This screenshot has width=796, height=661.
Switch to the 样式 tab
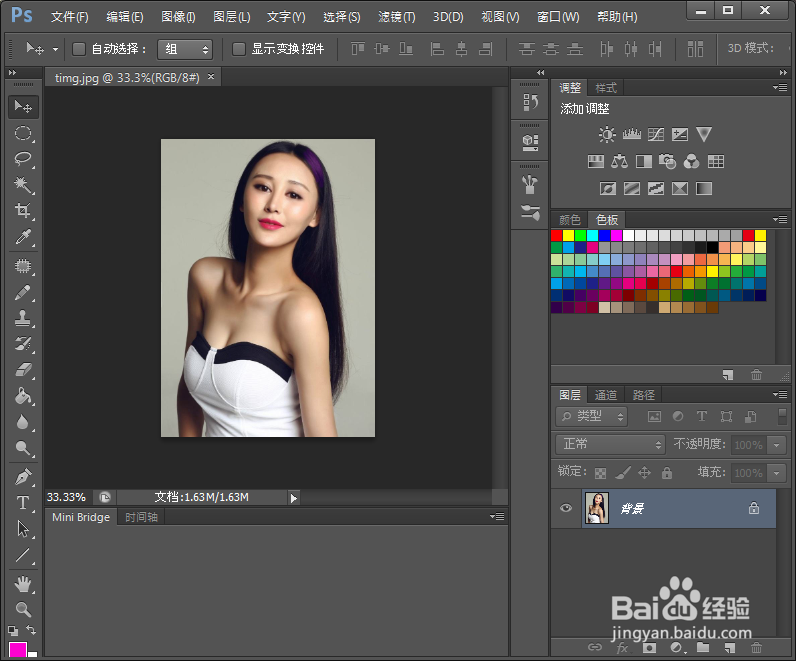606,88
